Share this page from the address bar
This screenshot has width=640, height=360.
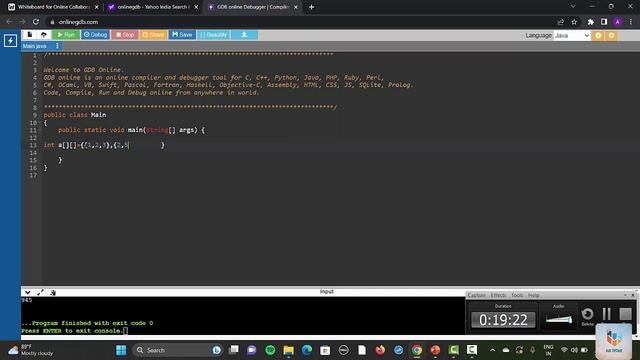[560, 22]
